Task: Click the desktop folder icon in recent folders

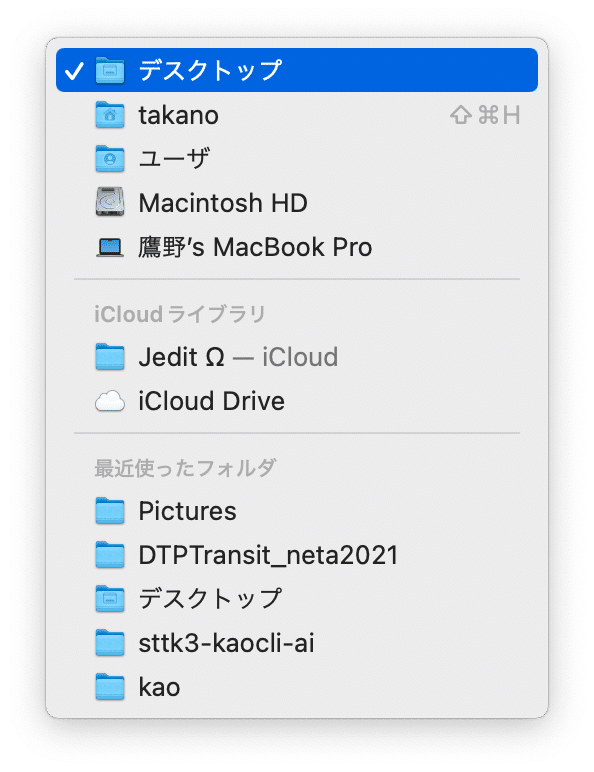Action: [x=110, y=598]
